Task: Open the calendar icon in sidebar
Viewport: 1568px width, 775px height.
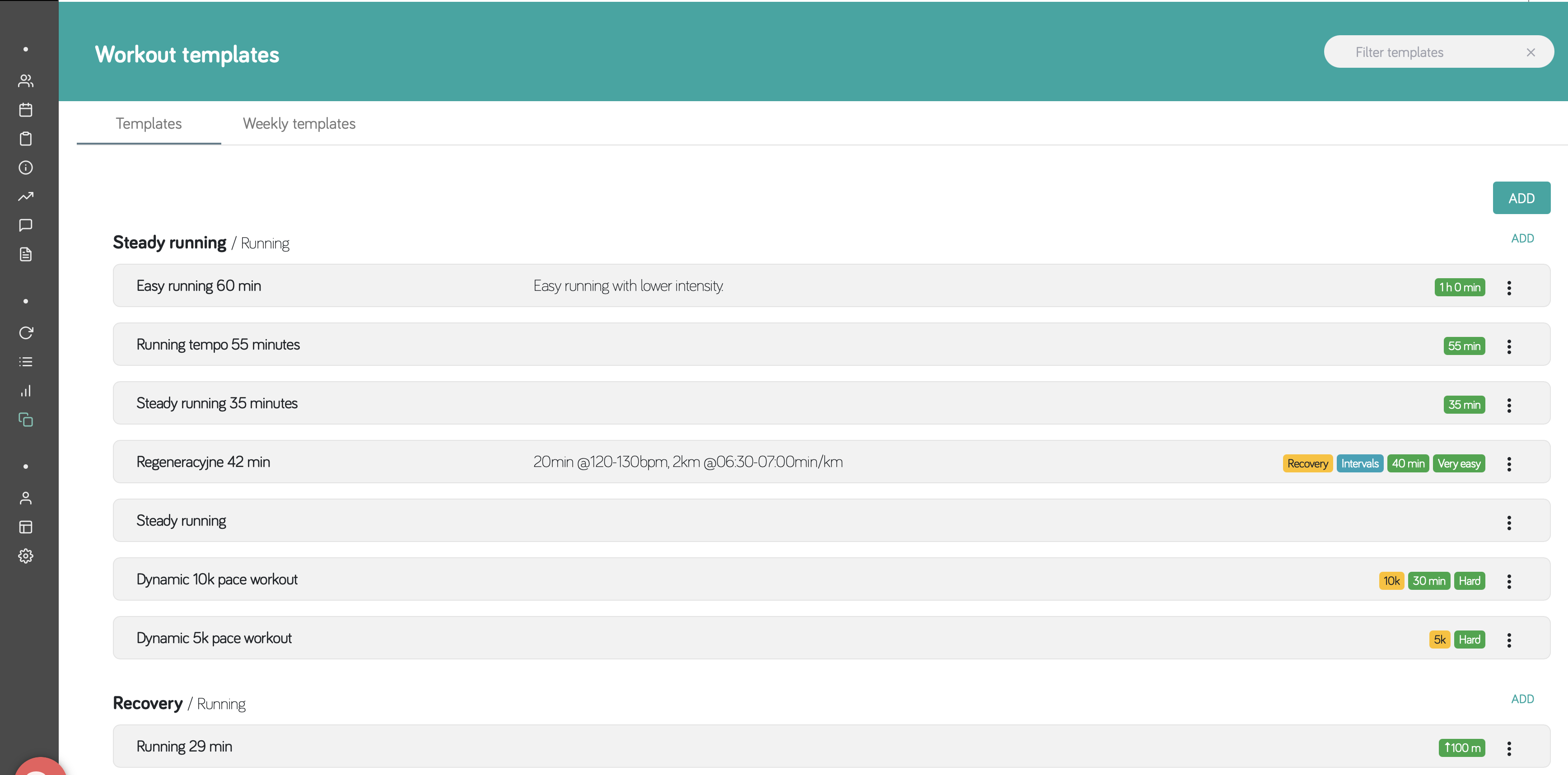Action: (26, 110)
